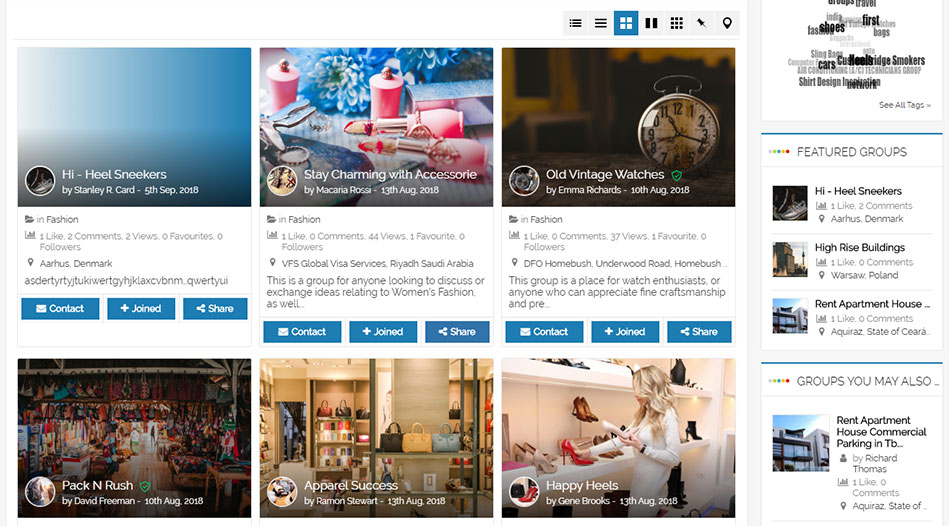Open High Rise Buildings in Featured Groups

point(859,247)
